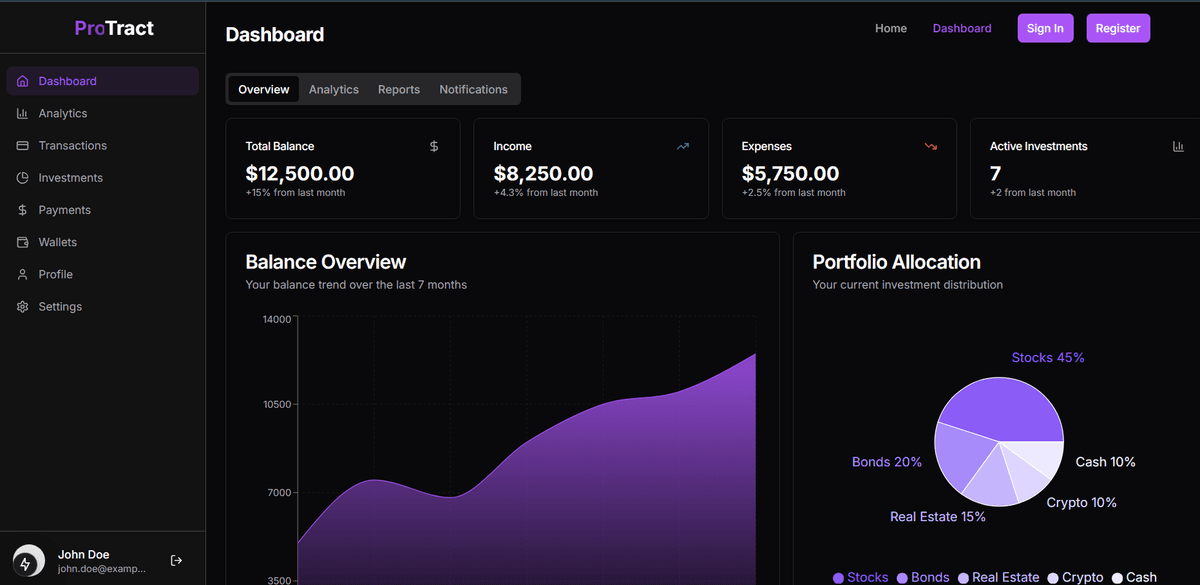Switch to the Reports tab

398,89
